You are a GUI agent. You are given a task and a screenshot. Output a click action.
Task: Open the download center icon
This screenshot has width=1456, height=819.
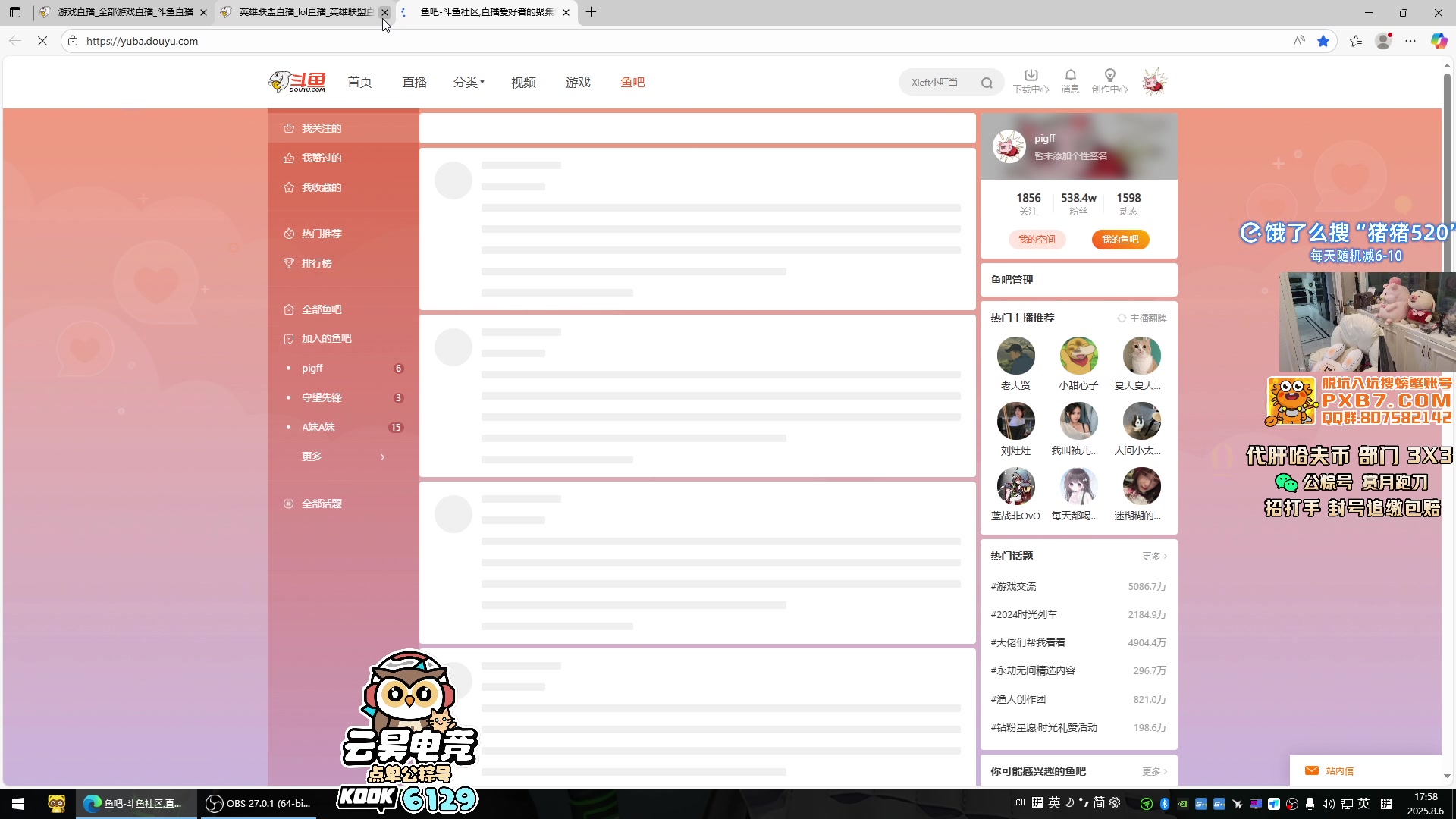click(1031, 81)
